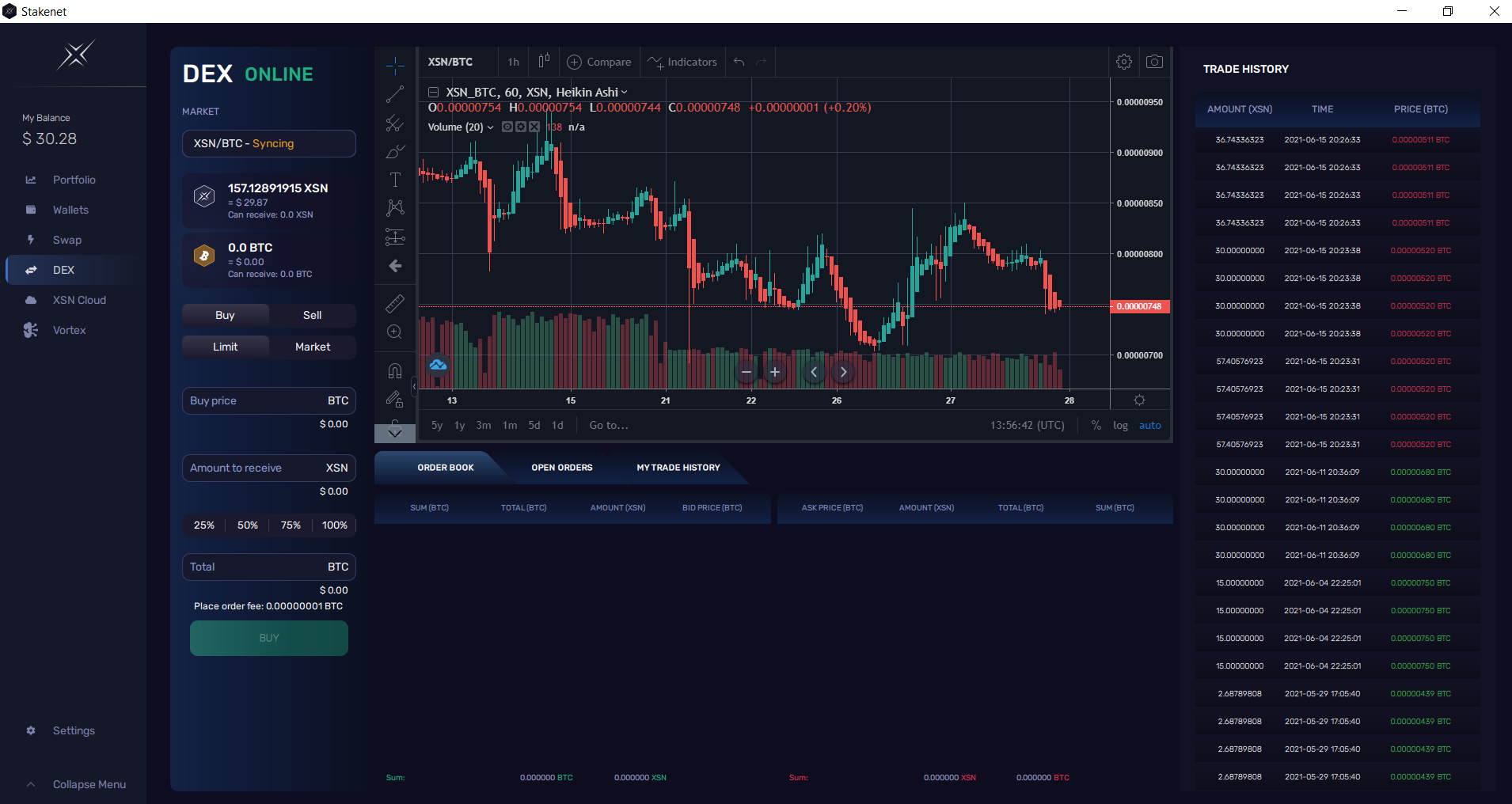Switch to Order Book tab
The width and height of the screenshot is (1512, 804).
446,468
